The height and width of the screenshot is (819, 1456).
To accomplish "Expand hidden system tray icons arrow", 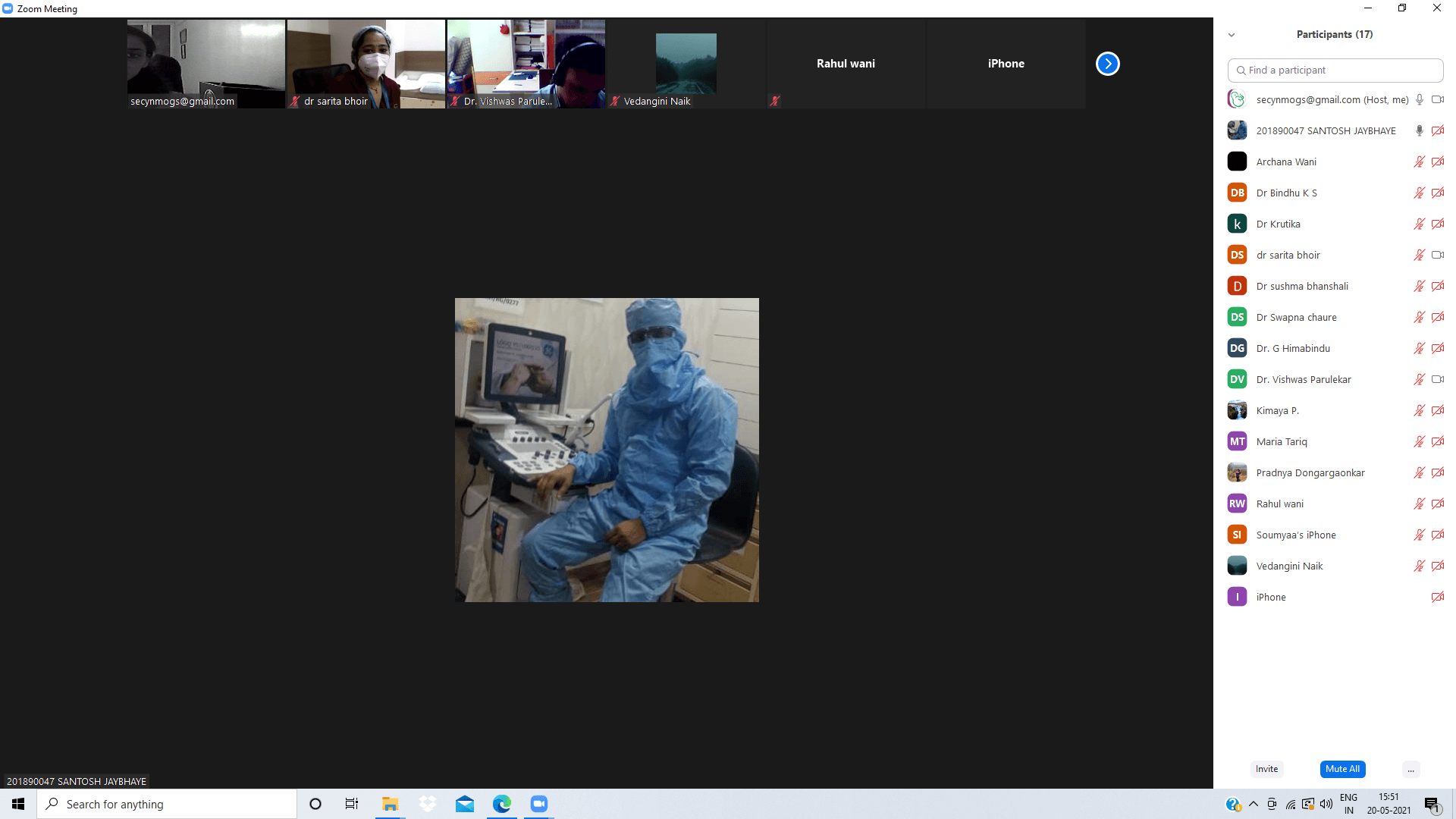I will tap(1253, 804).
